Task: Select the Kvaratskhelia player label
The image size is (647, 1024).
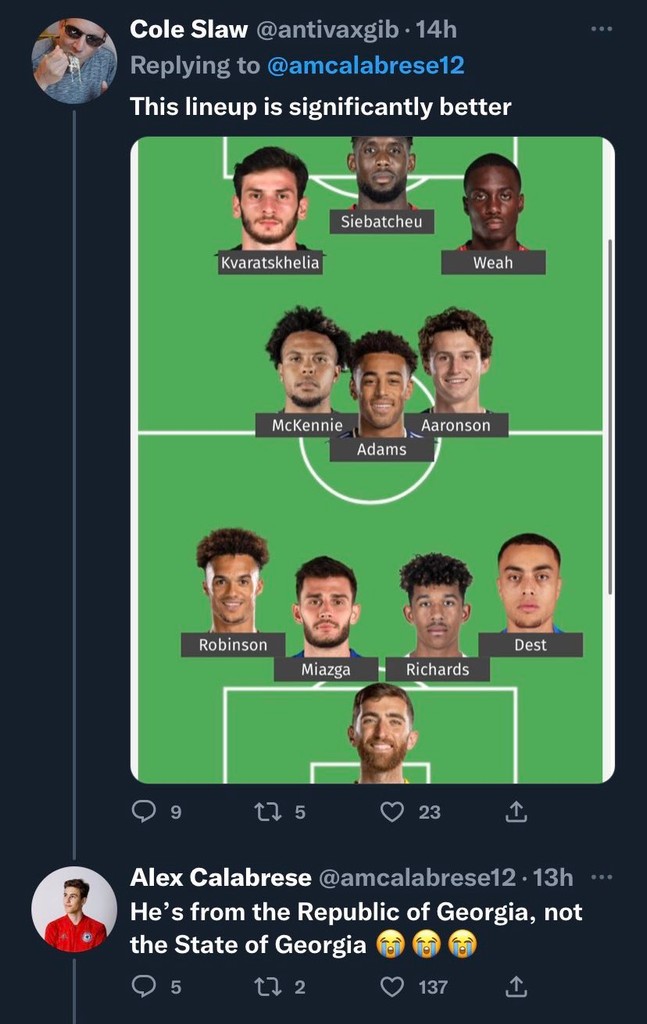Action: point(270,263)
